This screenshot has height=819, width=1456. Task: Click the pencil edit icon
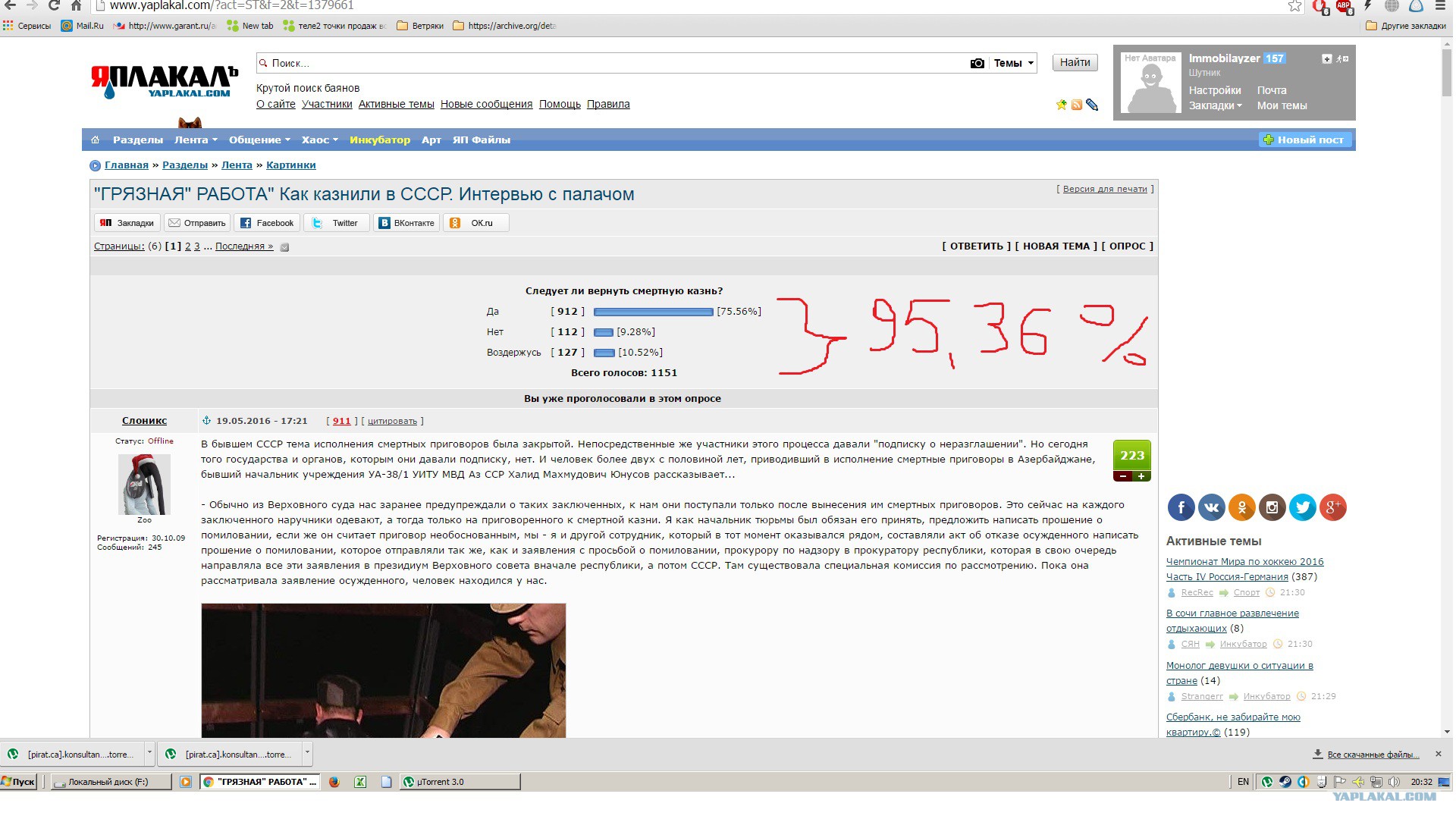pyautogui.click(x=1092, y=105)
